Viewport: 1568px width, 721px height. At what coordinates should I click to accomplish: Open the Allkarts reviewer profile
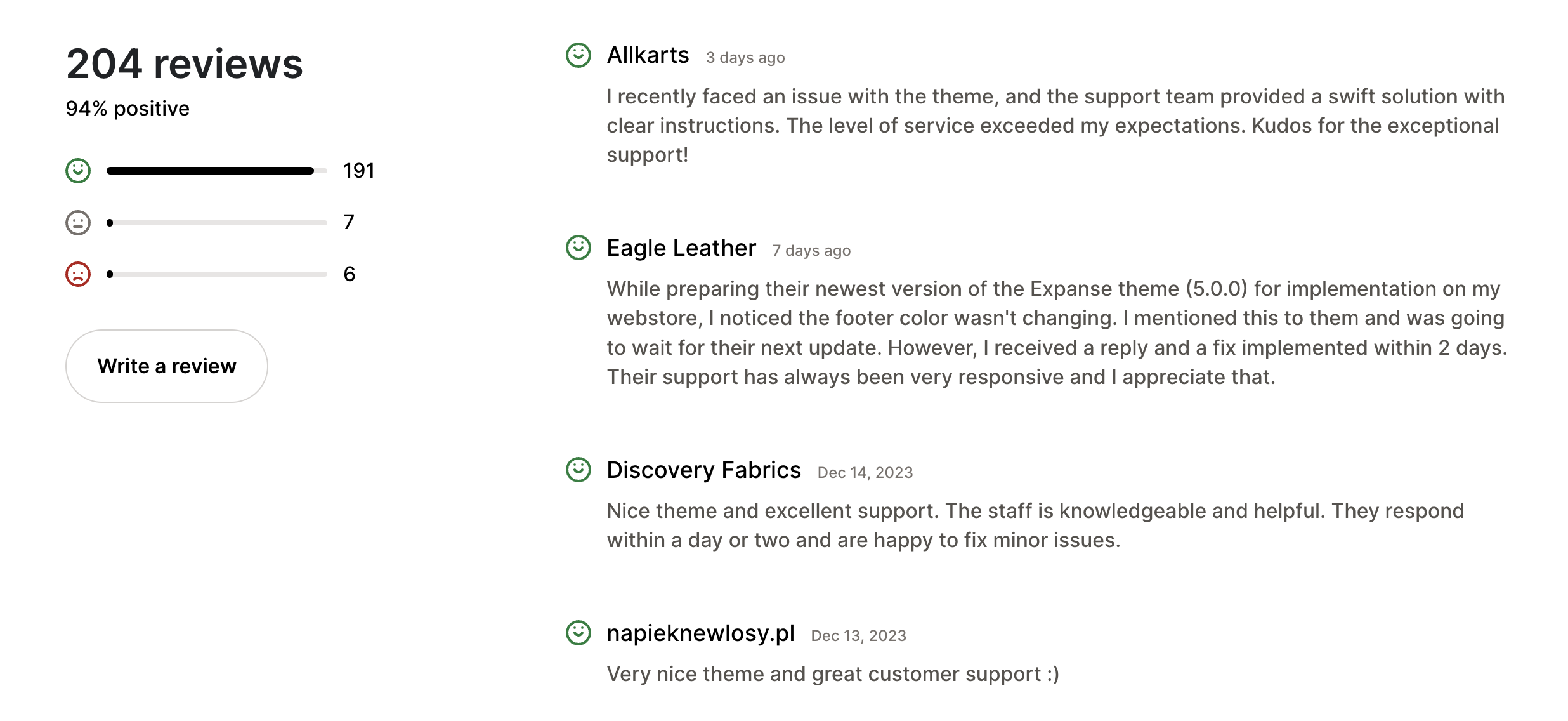pos(648,55)
